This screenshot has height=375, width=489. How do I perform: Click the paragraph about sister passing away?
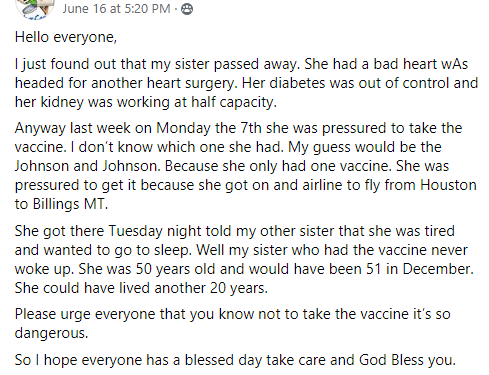point(246,83)
